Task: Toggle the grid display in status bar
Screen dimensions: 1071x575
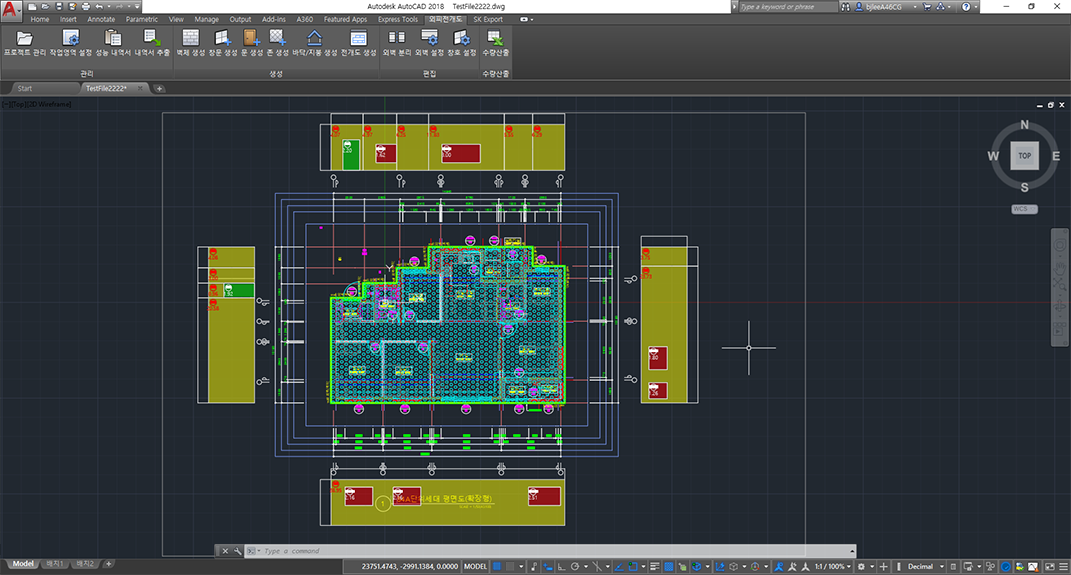Action: (497, 566)
